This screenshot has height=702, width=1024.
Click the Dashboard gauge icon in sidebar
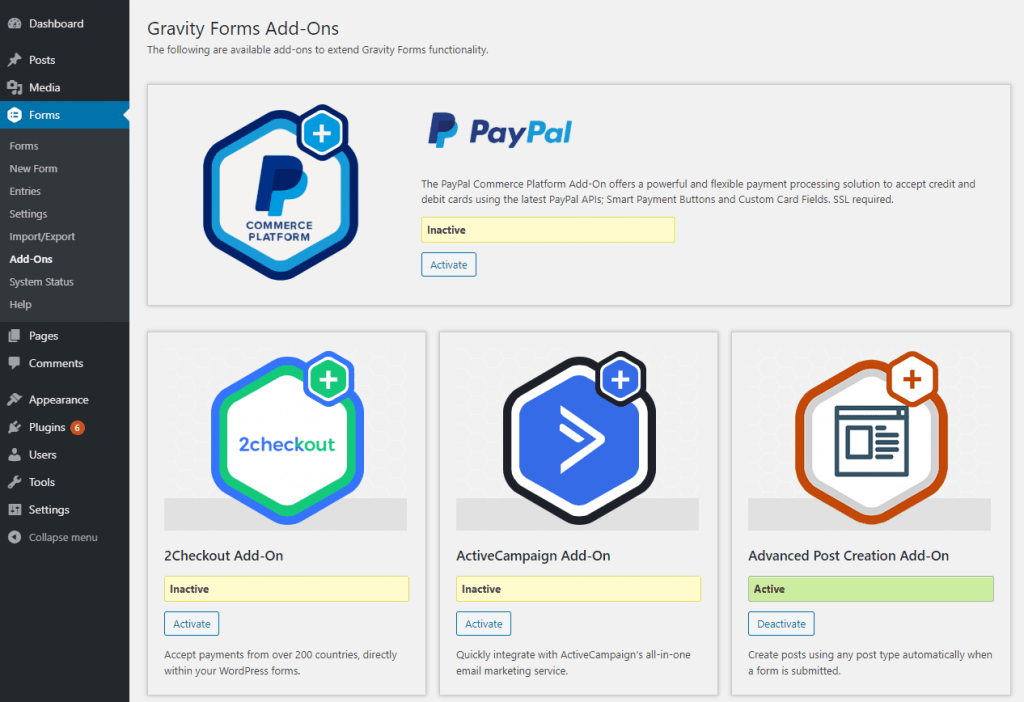(x=14, y=23)
